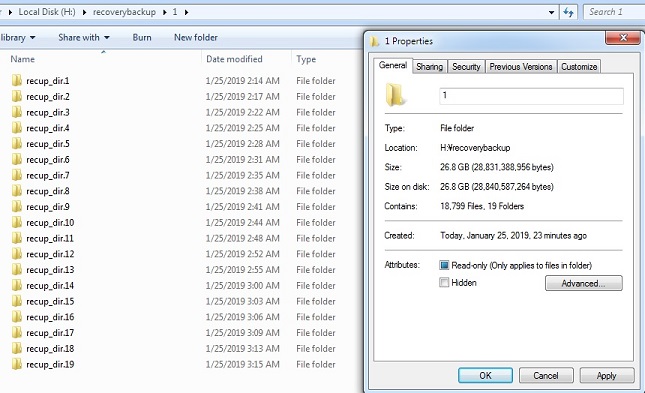Switch to the General tab
The image size is (645, 393).
(393, 65)
